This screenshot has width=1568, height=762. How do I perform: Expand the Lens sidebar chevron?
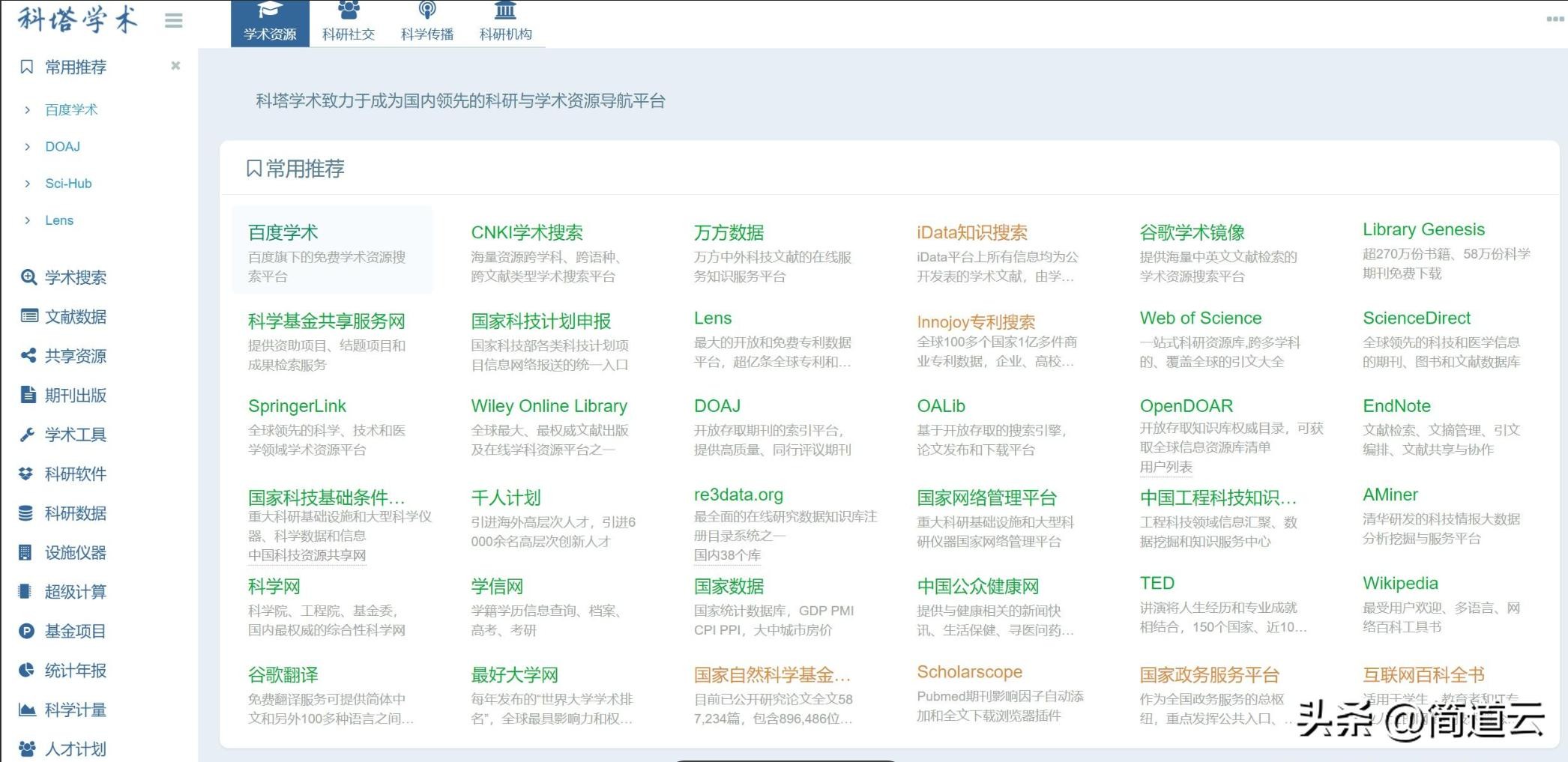pyautogui.click(x=28, y=220)
